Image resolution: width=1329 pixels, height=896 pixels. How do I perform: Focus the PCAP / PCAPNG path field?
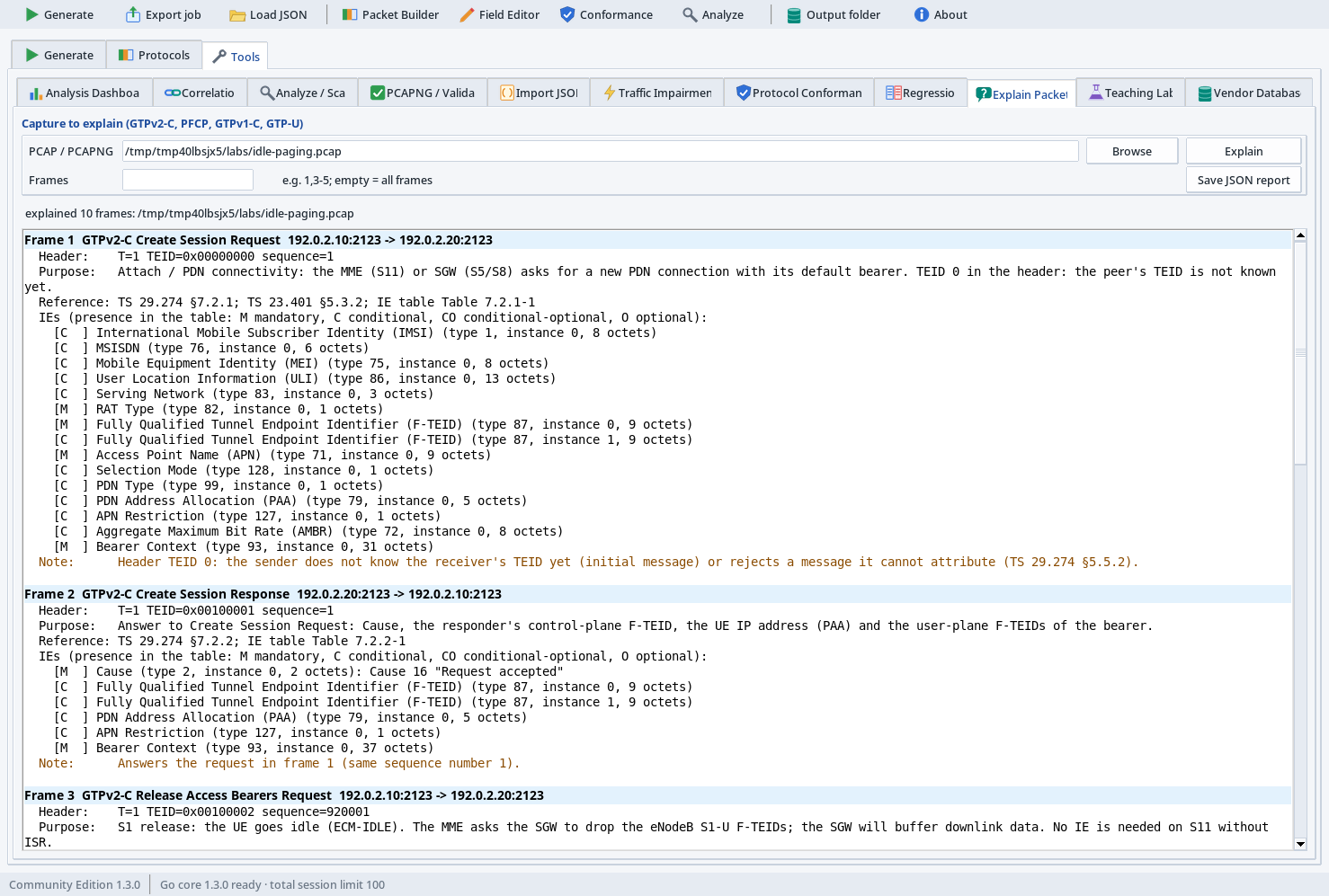tap(600, 151)
